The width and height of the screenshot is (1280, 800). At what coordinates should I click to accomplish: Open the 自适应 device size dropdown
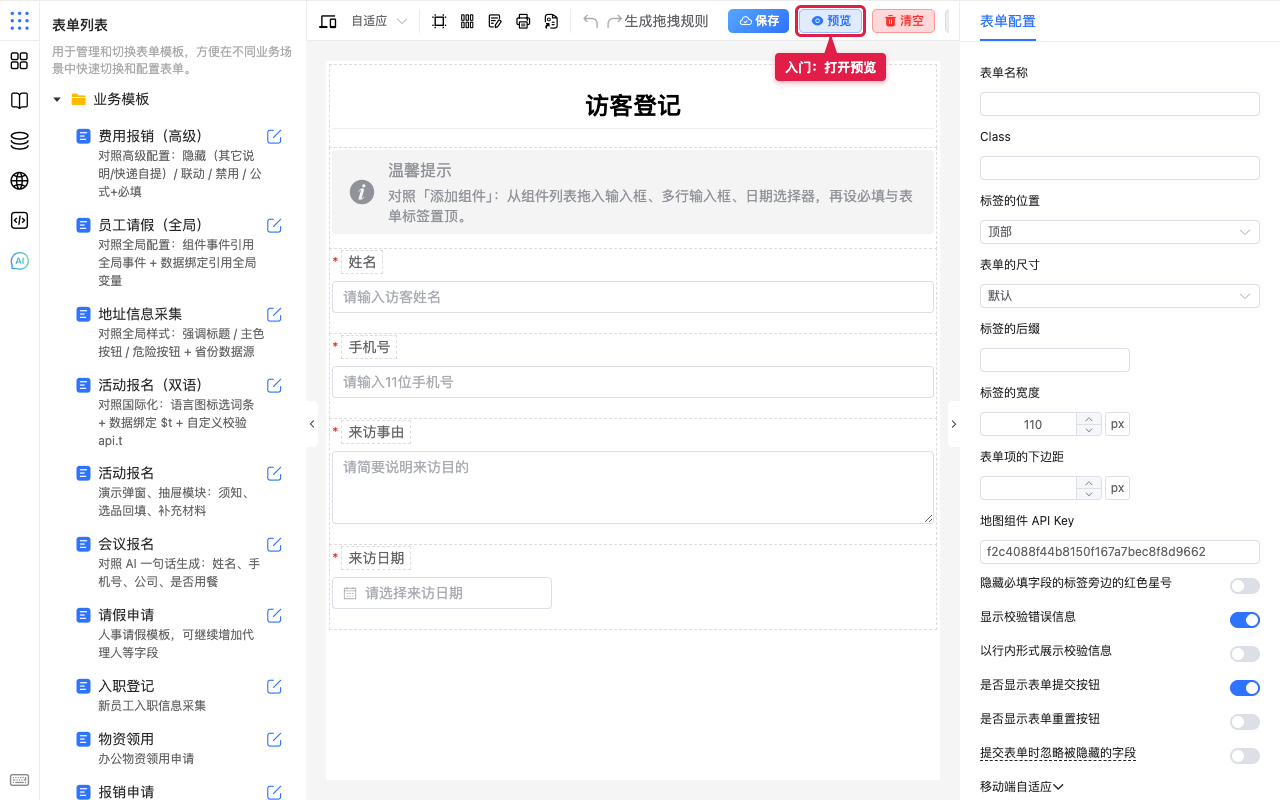[x=380, y=21]
